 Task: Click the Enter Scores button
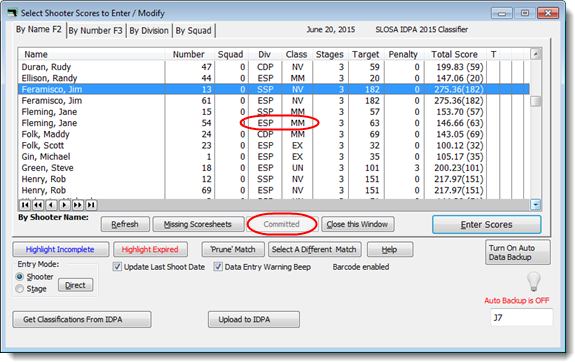(x=486, y=224)
